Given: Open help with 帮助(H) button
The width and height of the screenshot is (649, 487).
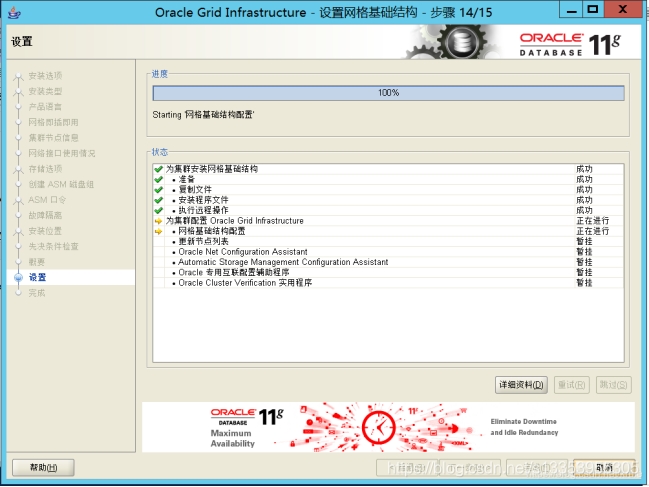Looking at the screenshot, I should [43, 468].
